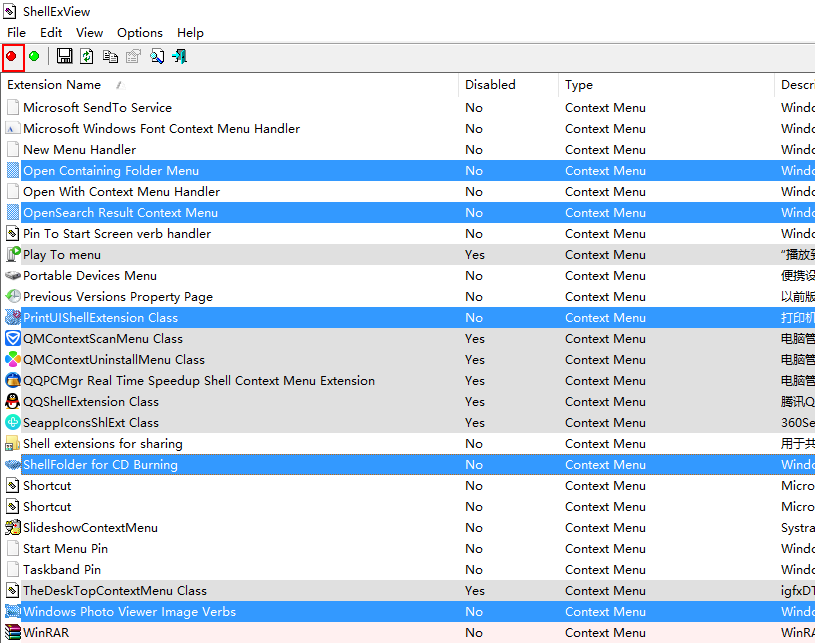This screenshot has height=643, width=815.
Task: Select Open With Context Menu Handler
Action: pyautogui.click(x=408, y=192)
